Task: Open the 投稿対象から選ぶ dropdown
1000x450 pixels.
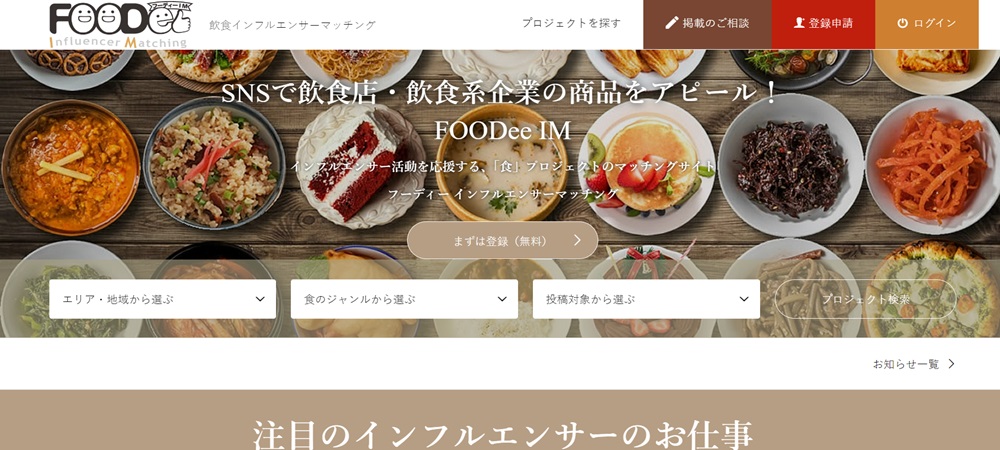Action: coord(646,299)
